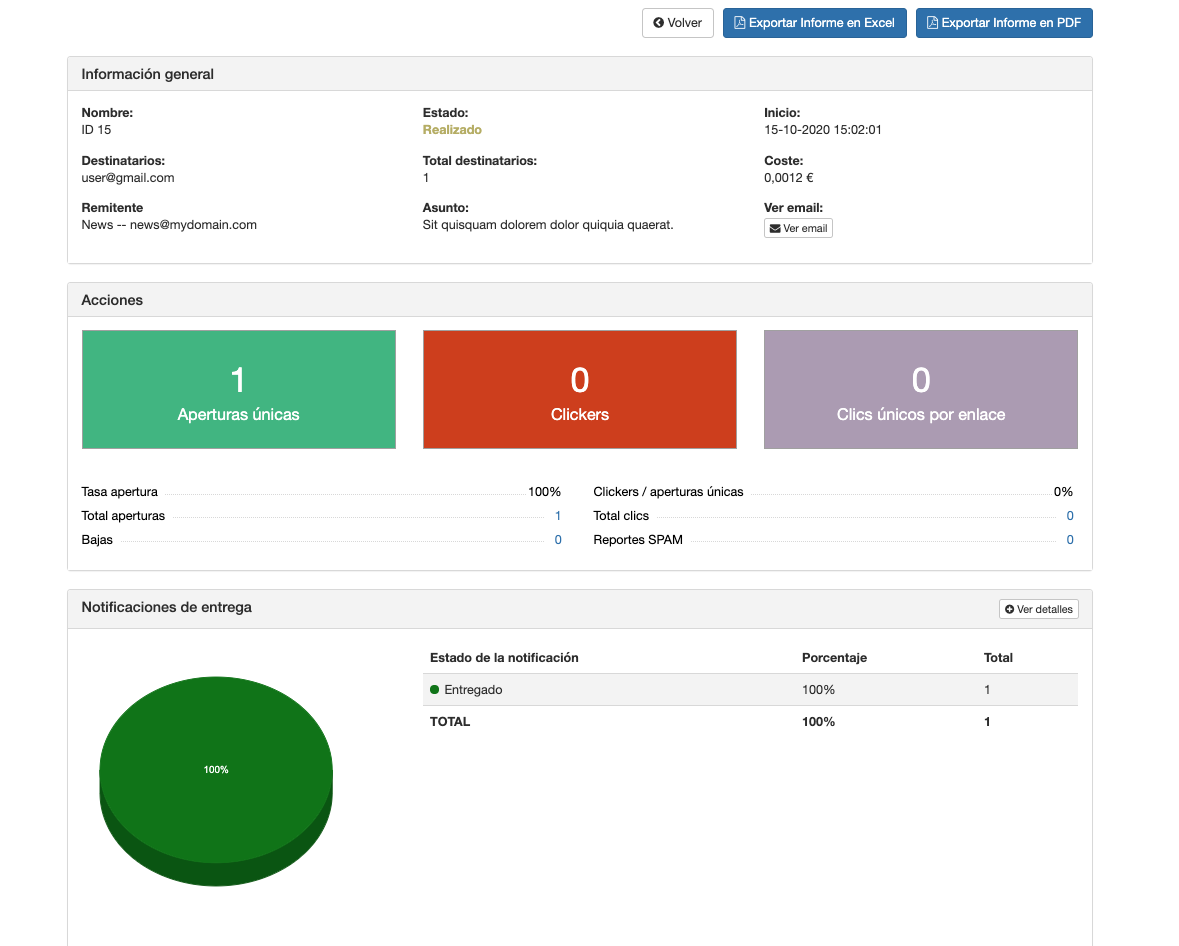Screen dimensions: 1179x946
Task: Click the Volver back arrow icon
Action: [x=658, y=23]
